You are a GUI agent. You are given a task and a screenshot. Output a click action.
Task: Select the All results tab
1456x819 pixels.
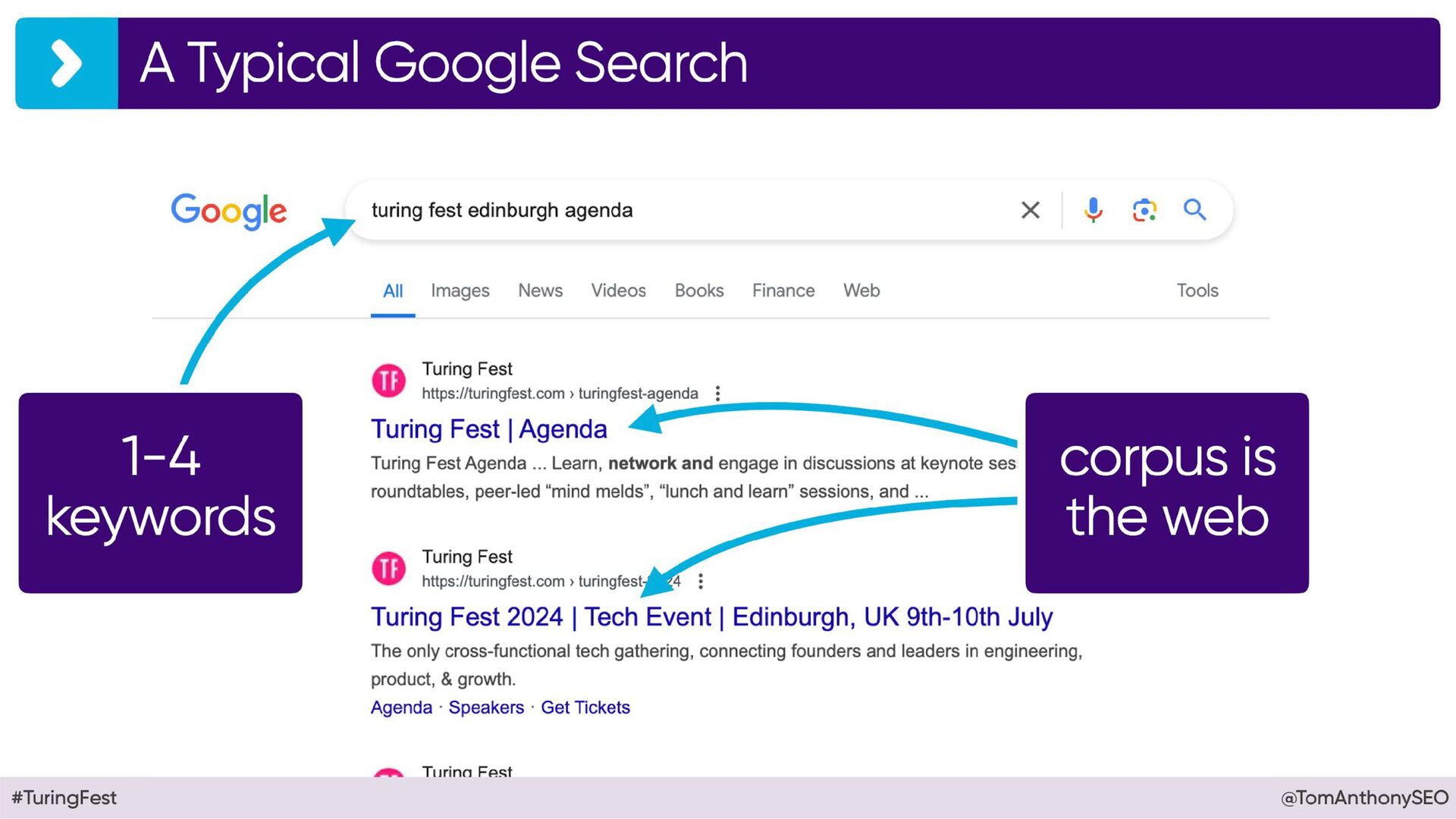click(393, 291)
